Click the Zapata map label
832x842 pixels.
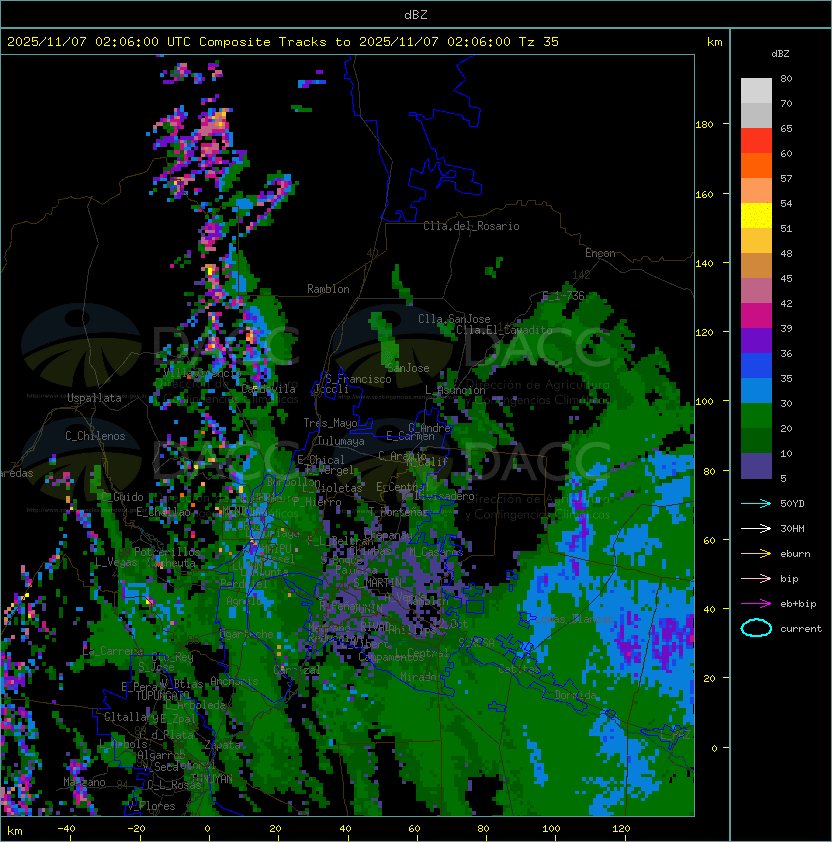(222, 745)
